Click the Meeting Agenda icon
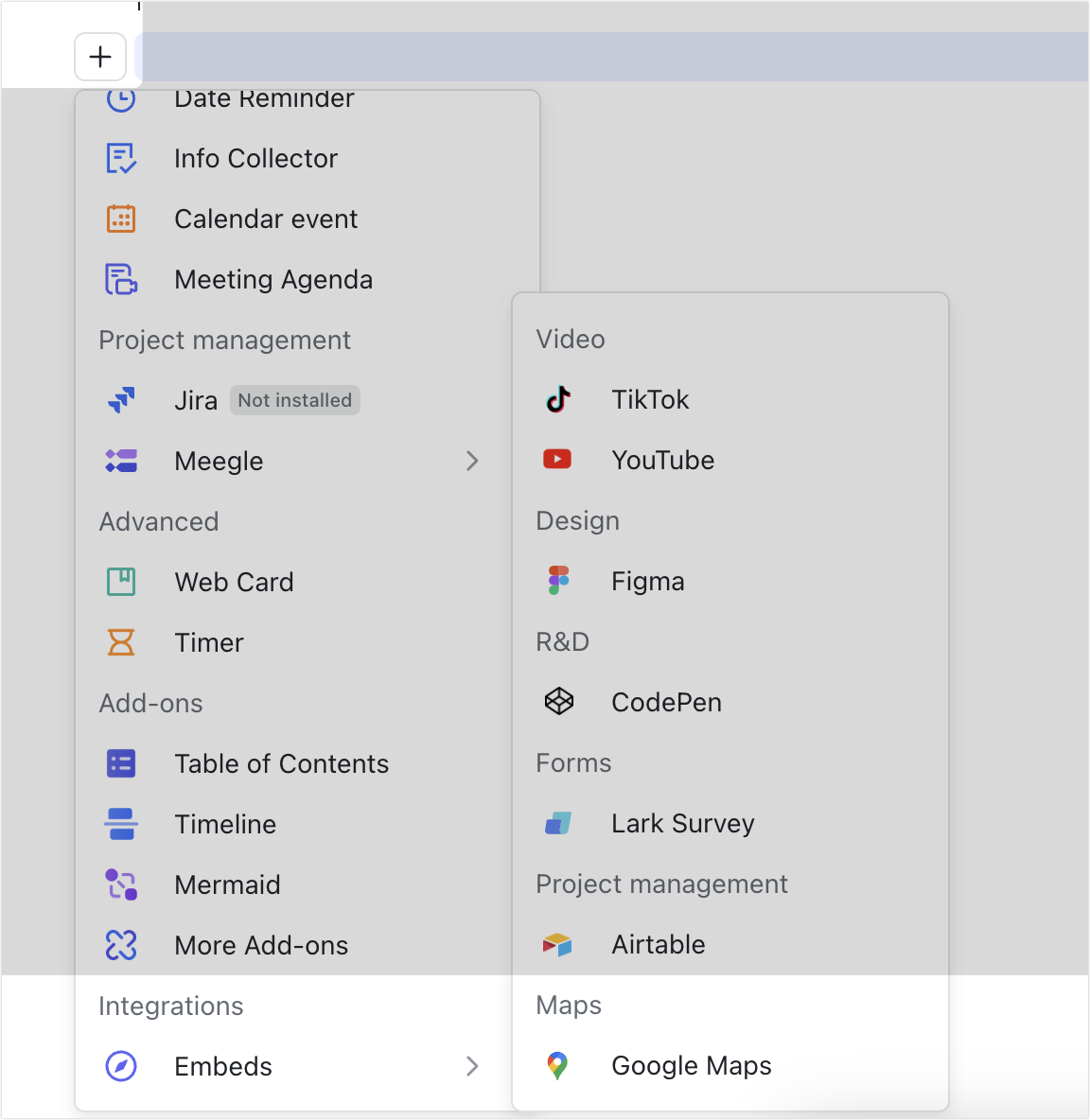The image size is (1090, 1120). coord(120,279)
